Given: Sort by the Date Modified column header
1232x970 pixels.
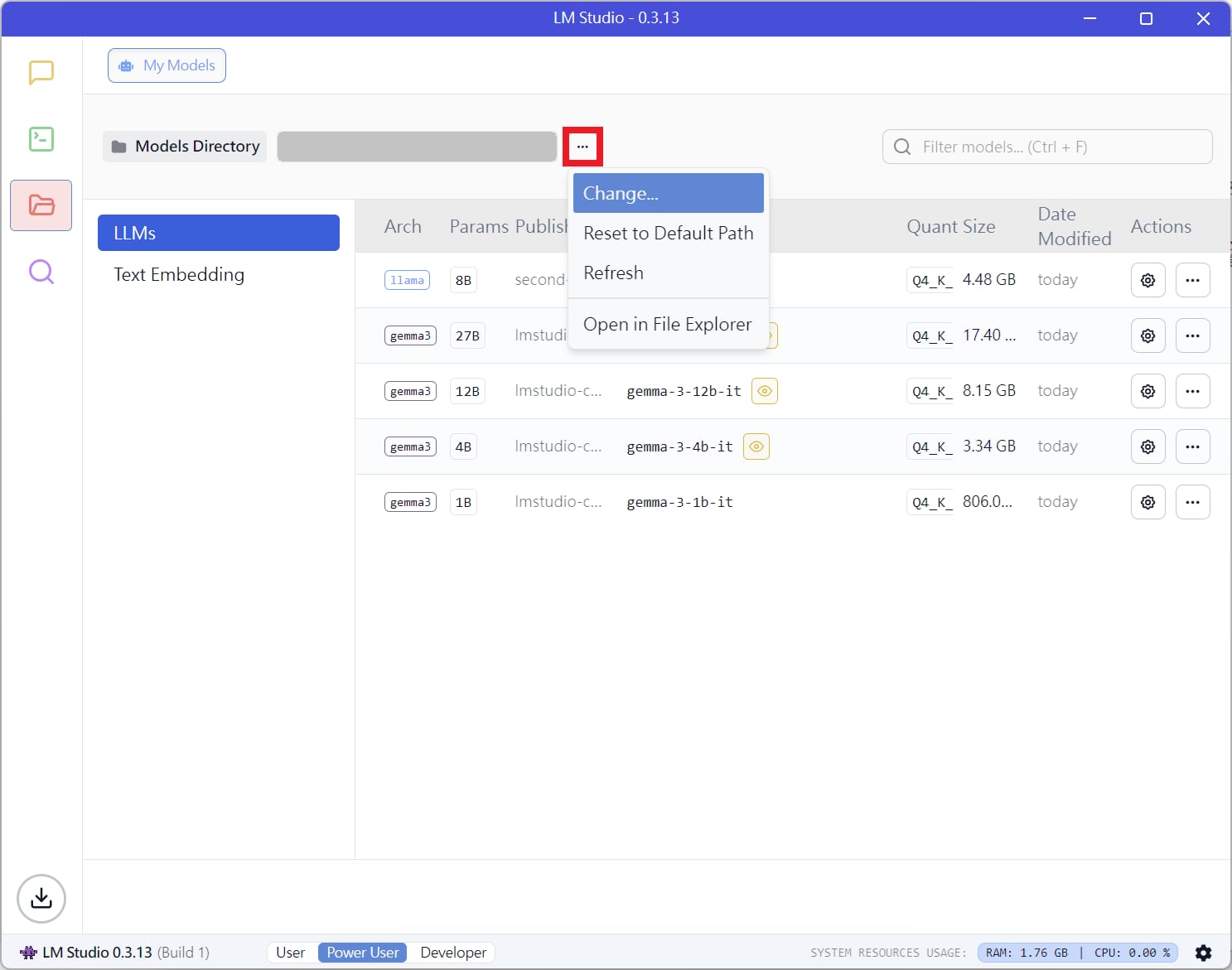Looking at the screenshot, I should [1075, 226].
